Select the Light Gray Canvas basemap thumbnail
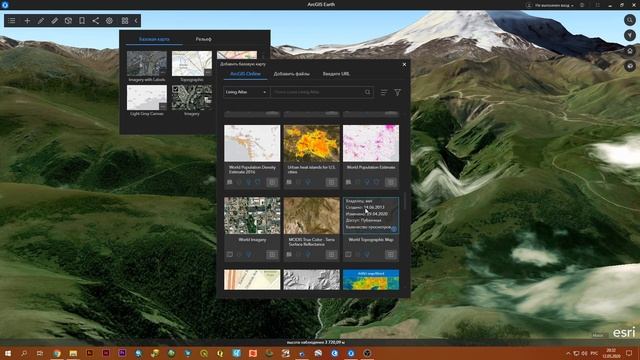Screen dimensions: 640x360 (x=147, y=98)
